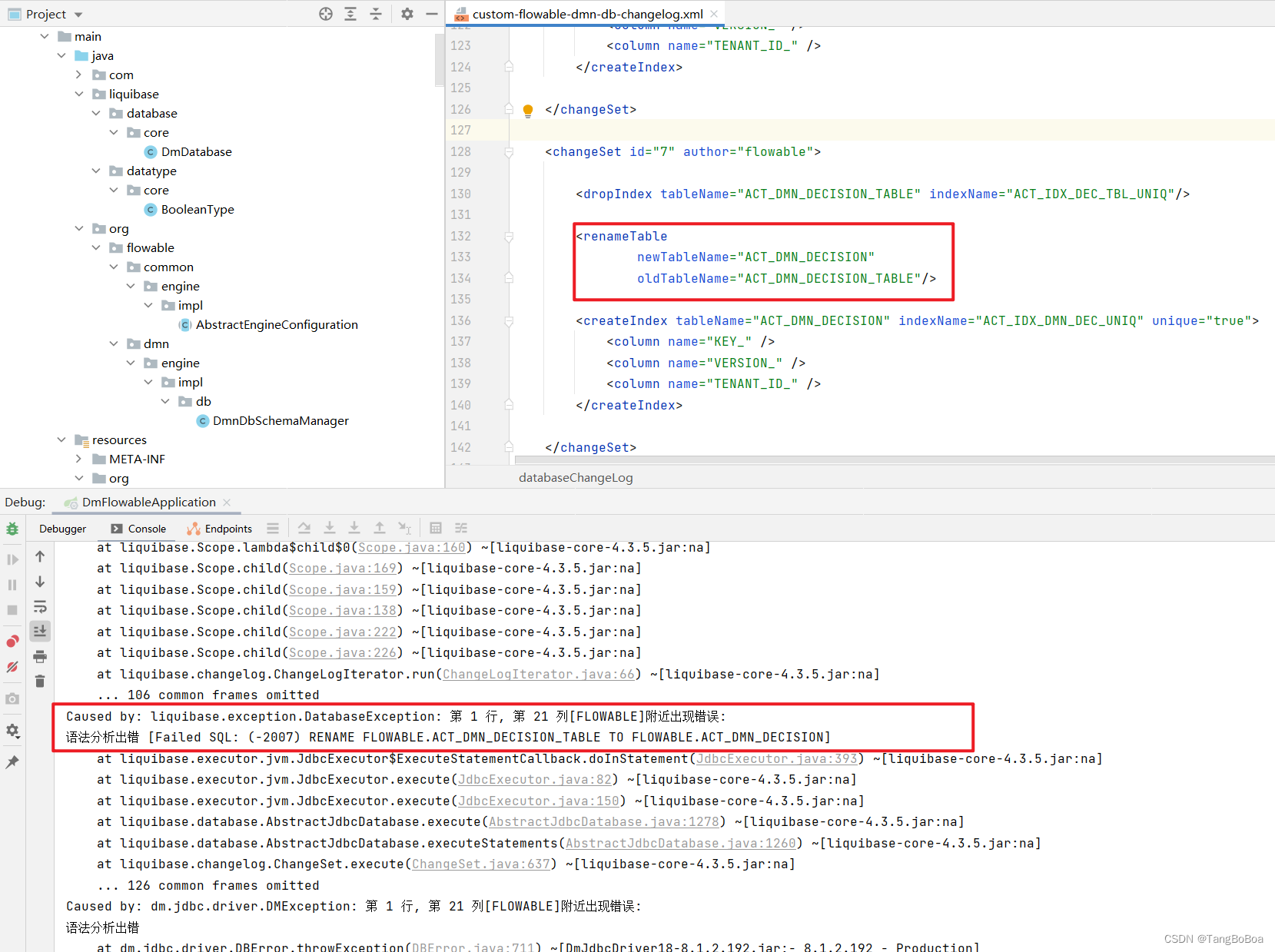This screenshot has height=952, width=1275.
Task: Click the lightbulb intention icon at line 126
Action: click(x=528, y=111)
